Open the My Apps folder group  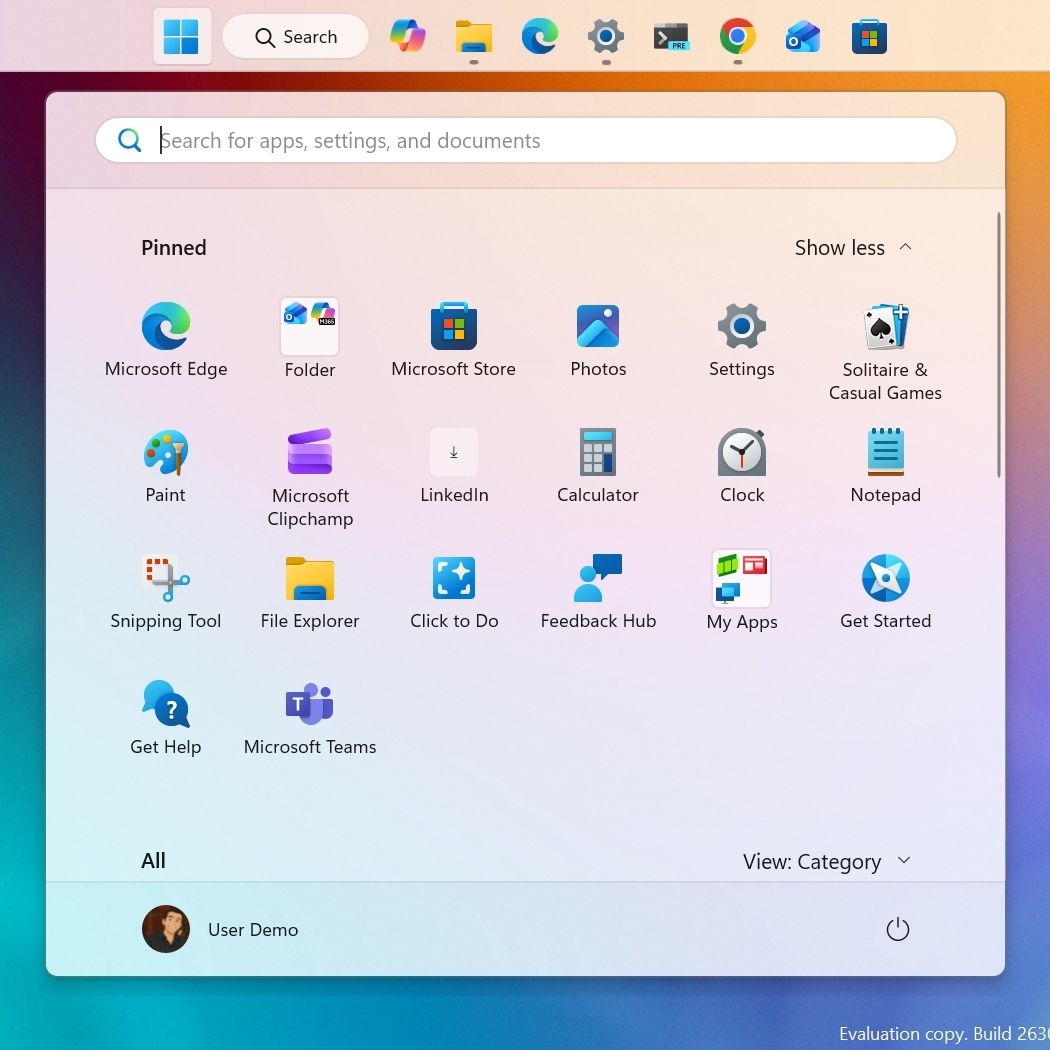point(741,592)
